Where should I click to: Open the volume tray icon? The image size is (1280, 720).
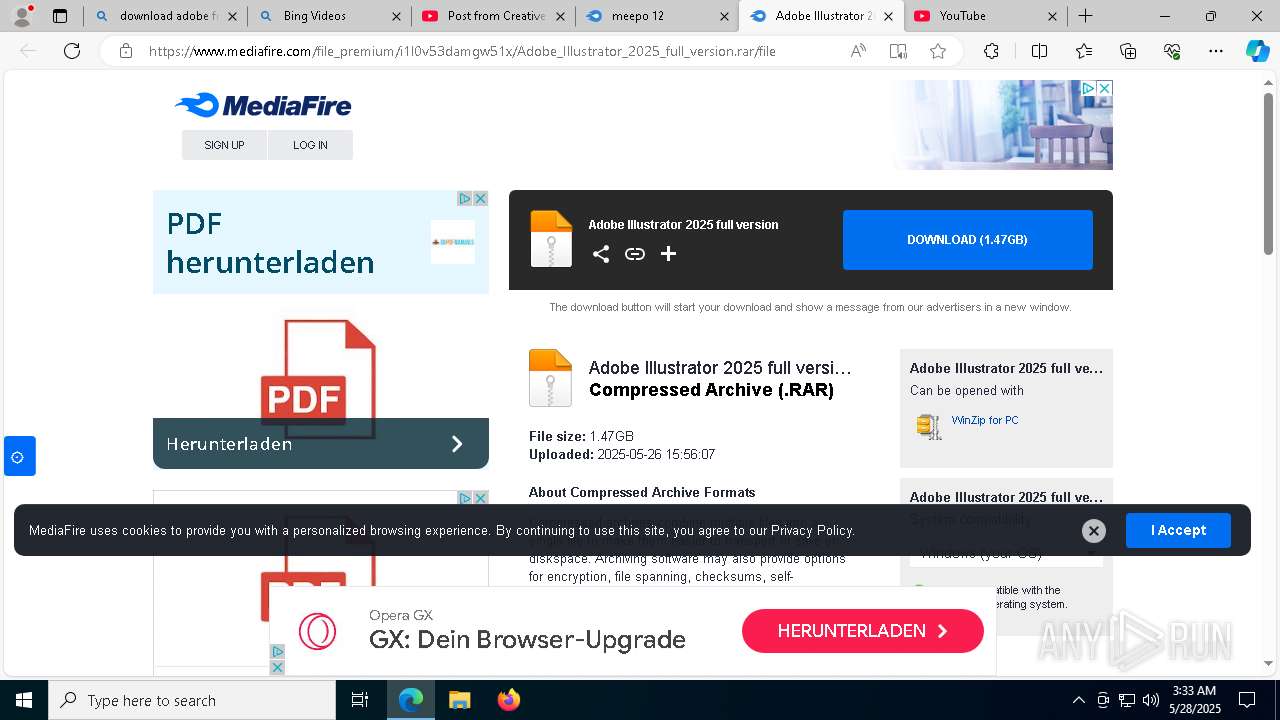[x=1151, y=700]
